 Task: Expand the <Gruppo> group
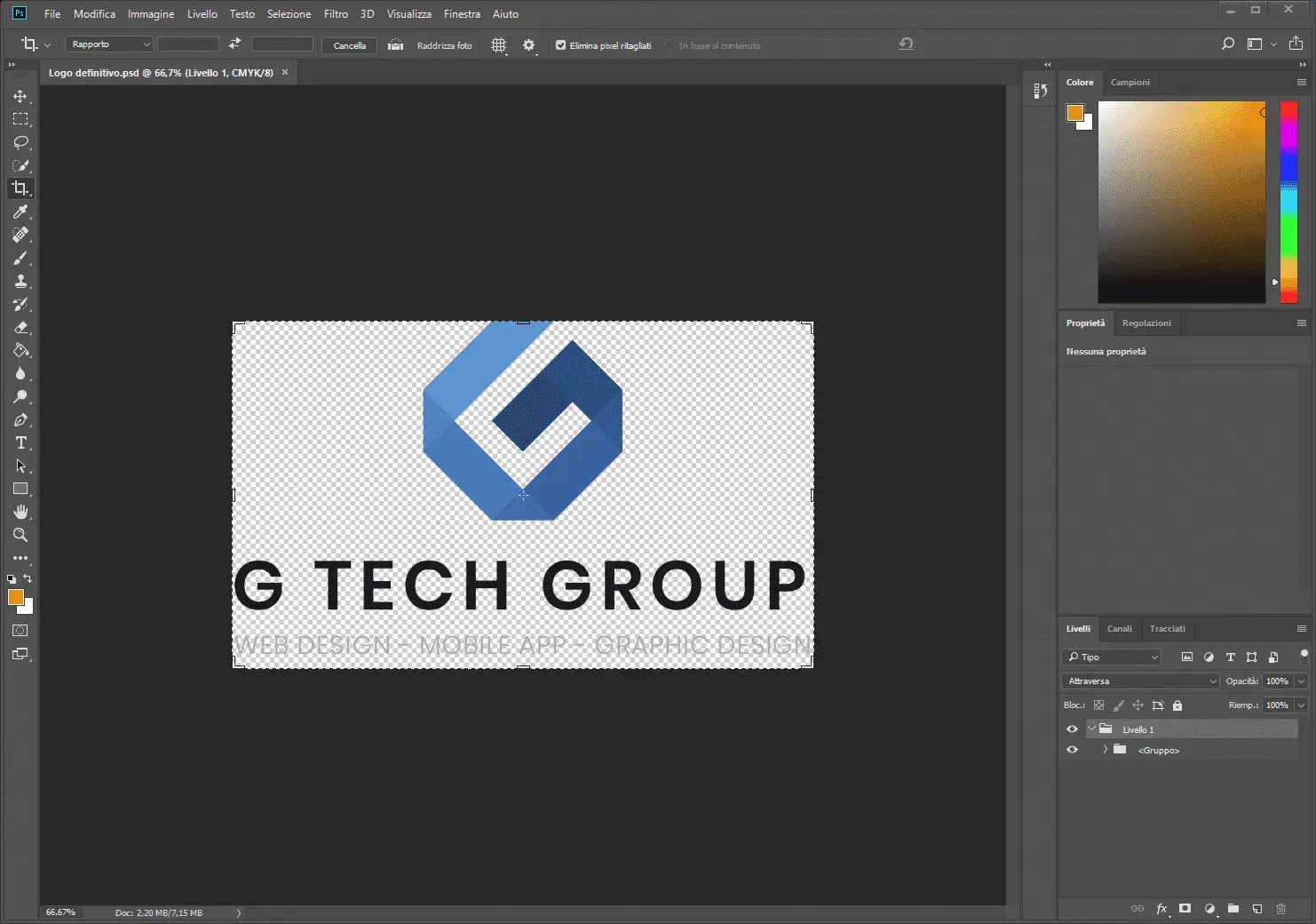[1106, 750]
